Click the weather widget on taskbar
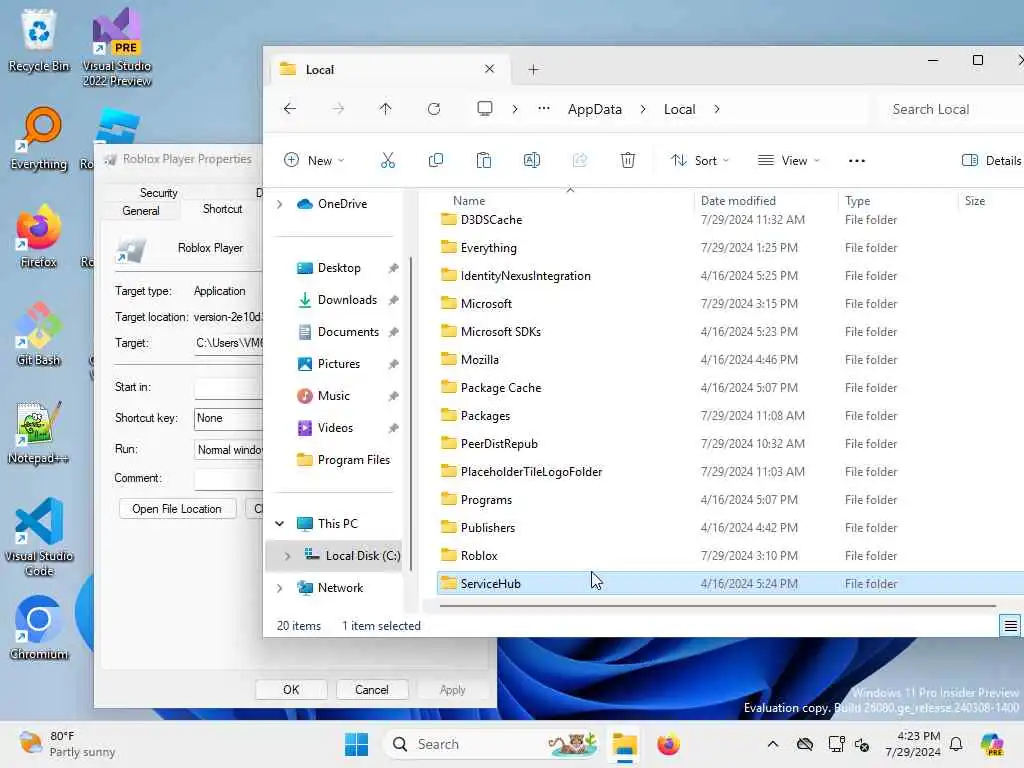The height and width of the screenshot is (768, 1024). tap(67, 744)
